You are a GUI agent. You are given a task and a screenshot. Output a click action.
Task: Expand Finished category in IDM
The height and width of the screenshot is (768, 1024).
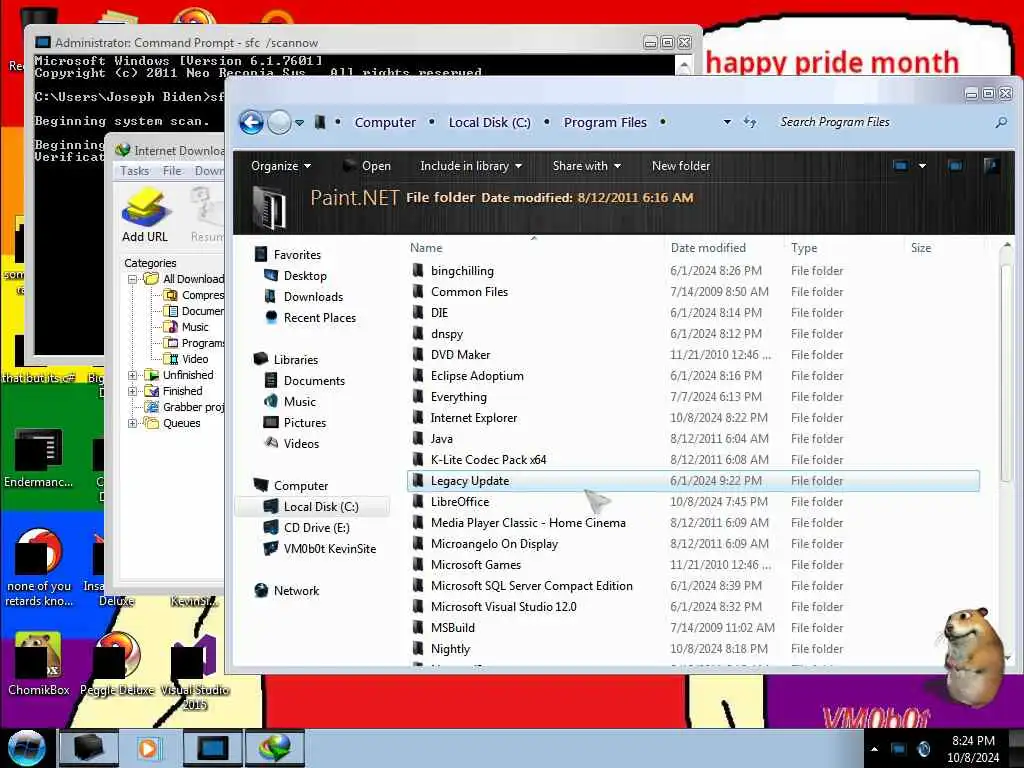(x=133, y=391)
